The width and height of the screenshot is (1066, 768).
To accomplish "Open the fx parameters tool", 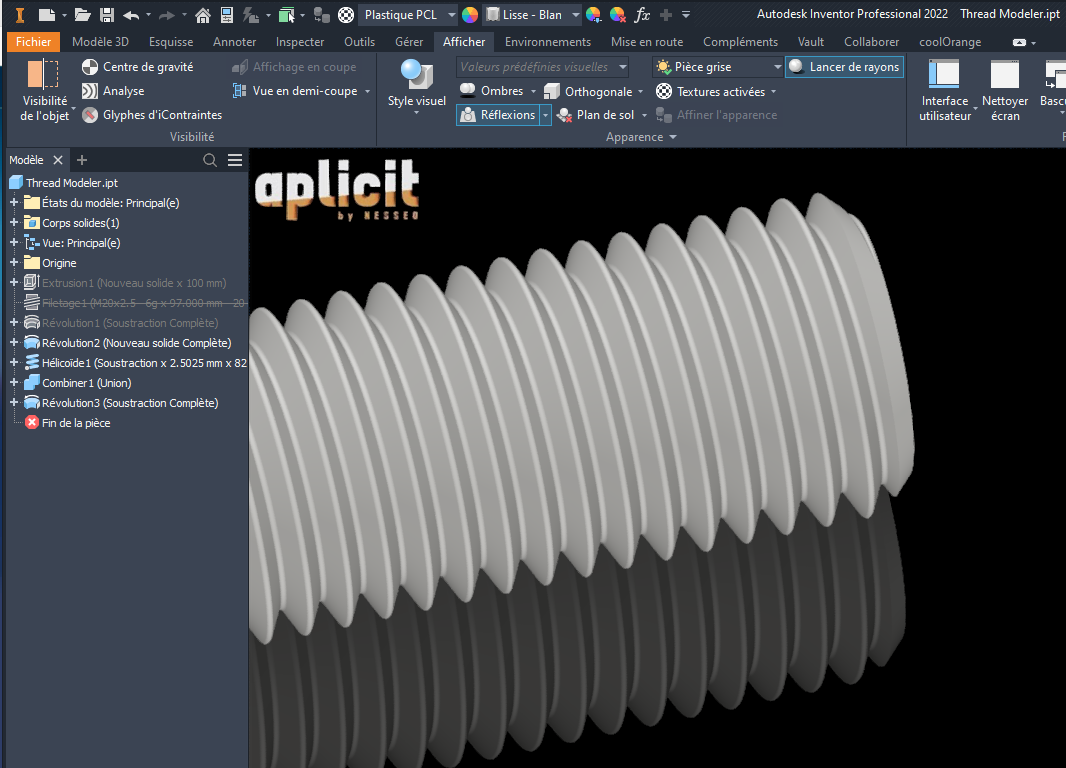I will [x=641, y=15].
